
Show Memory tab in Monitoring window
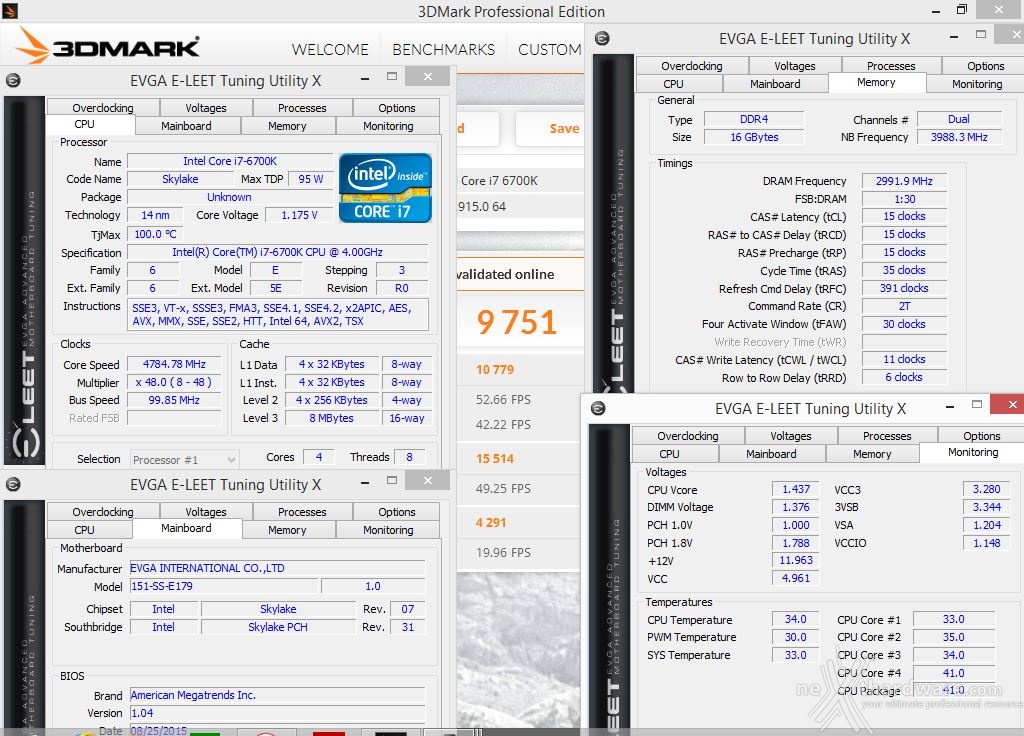872,454
